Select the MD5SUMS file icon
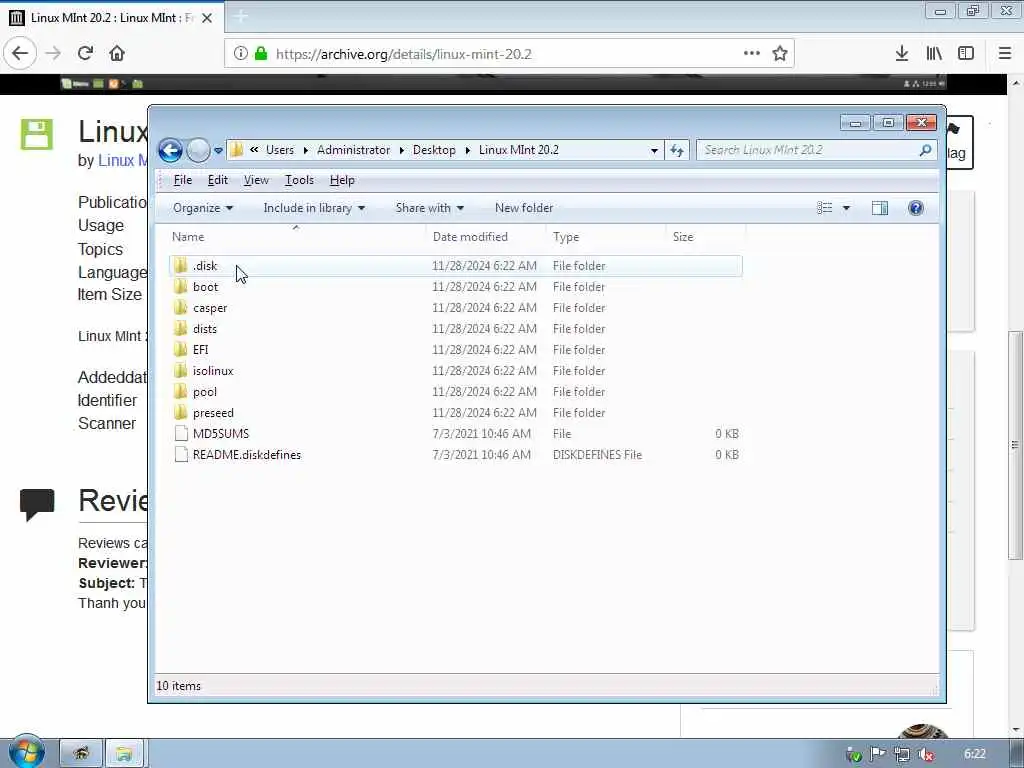The width and height of the screenshot is (1024, 768). click(181, 434)
